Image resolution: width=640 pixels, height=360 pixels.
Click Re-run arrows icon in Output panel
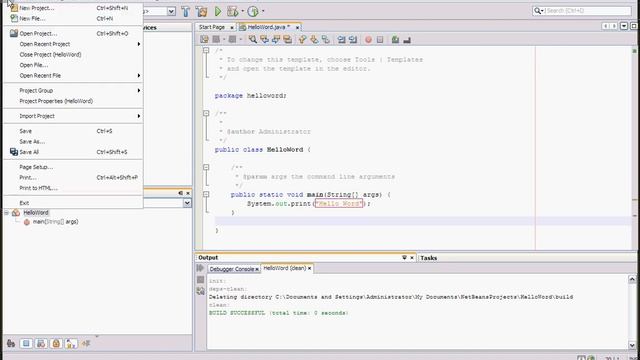click(x=200, y=268)
